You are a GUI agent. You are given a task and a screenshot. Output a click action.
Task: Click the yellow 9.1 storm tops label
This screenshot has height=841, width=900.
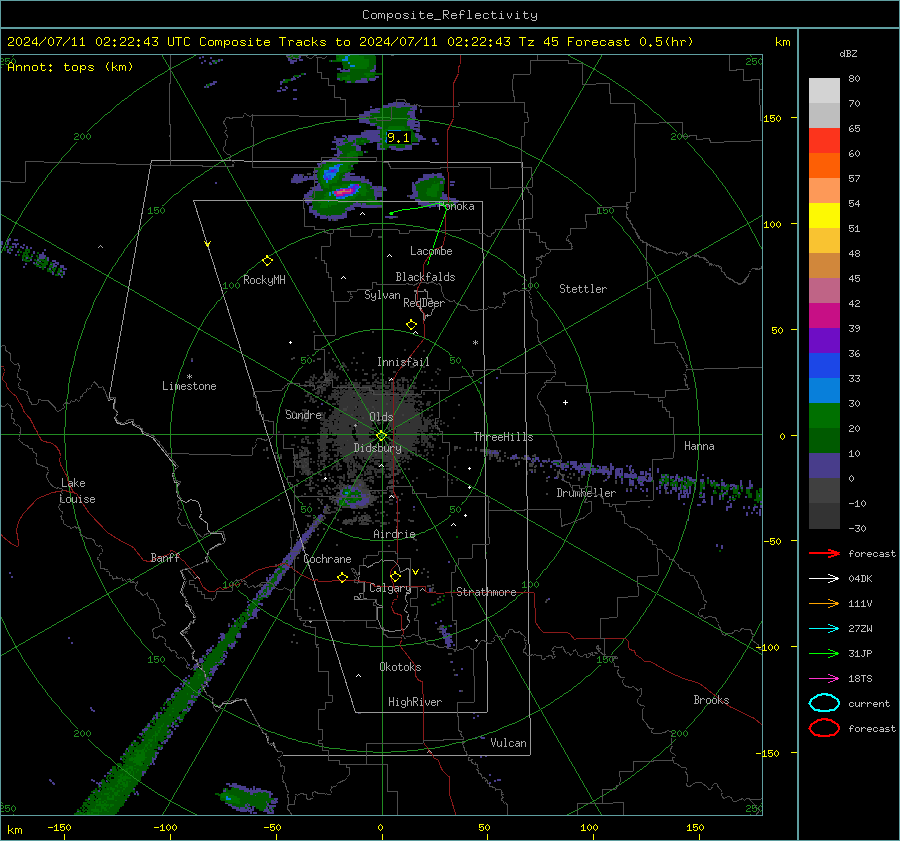point(398,138)
